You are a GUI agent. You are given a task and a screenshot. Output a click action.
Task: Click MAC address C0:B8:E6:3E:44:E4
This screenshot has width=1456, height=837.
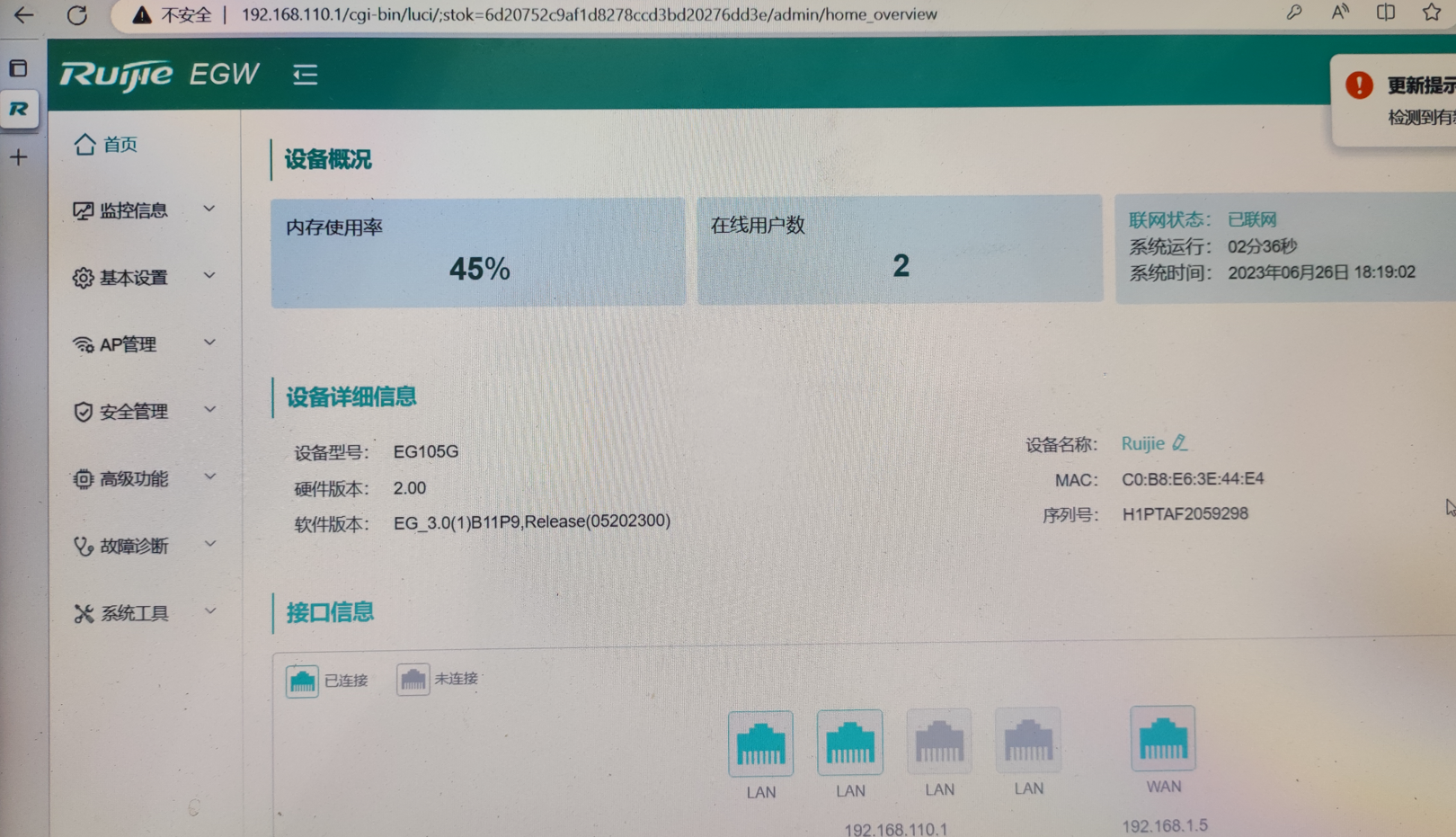[x=1193, y=479]
